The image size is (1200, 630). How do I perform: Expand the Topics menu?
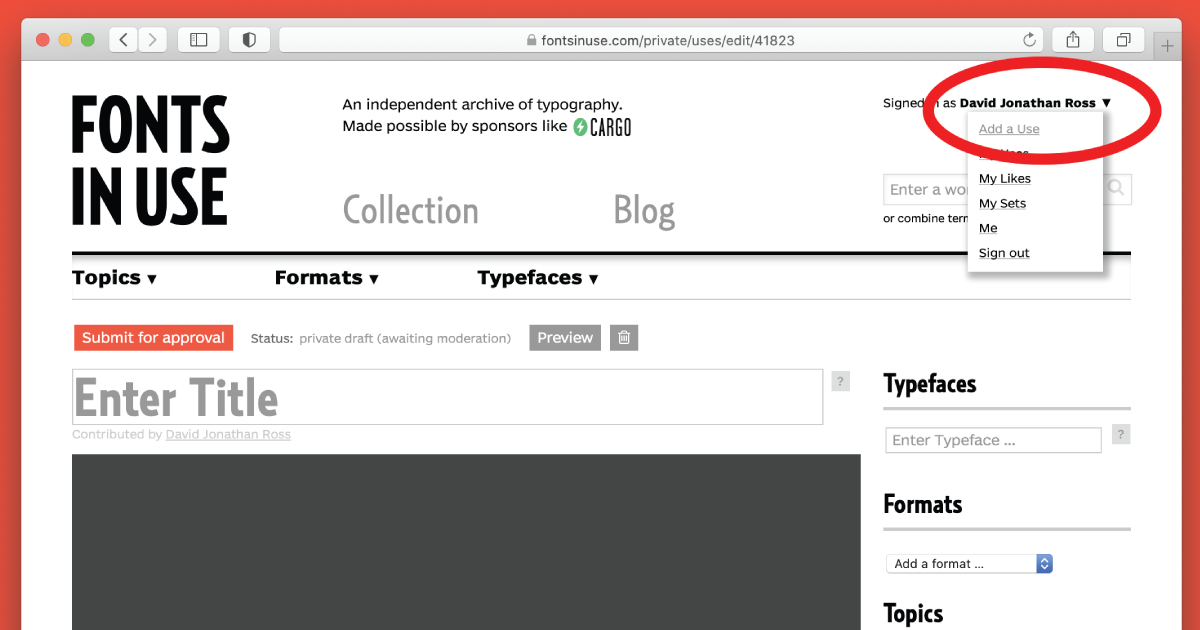115,278
